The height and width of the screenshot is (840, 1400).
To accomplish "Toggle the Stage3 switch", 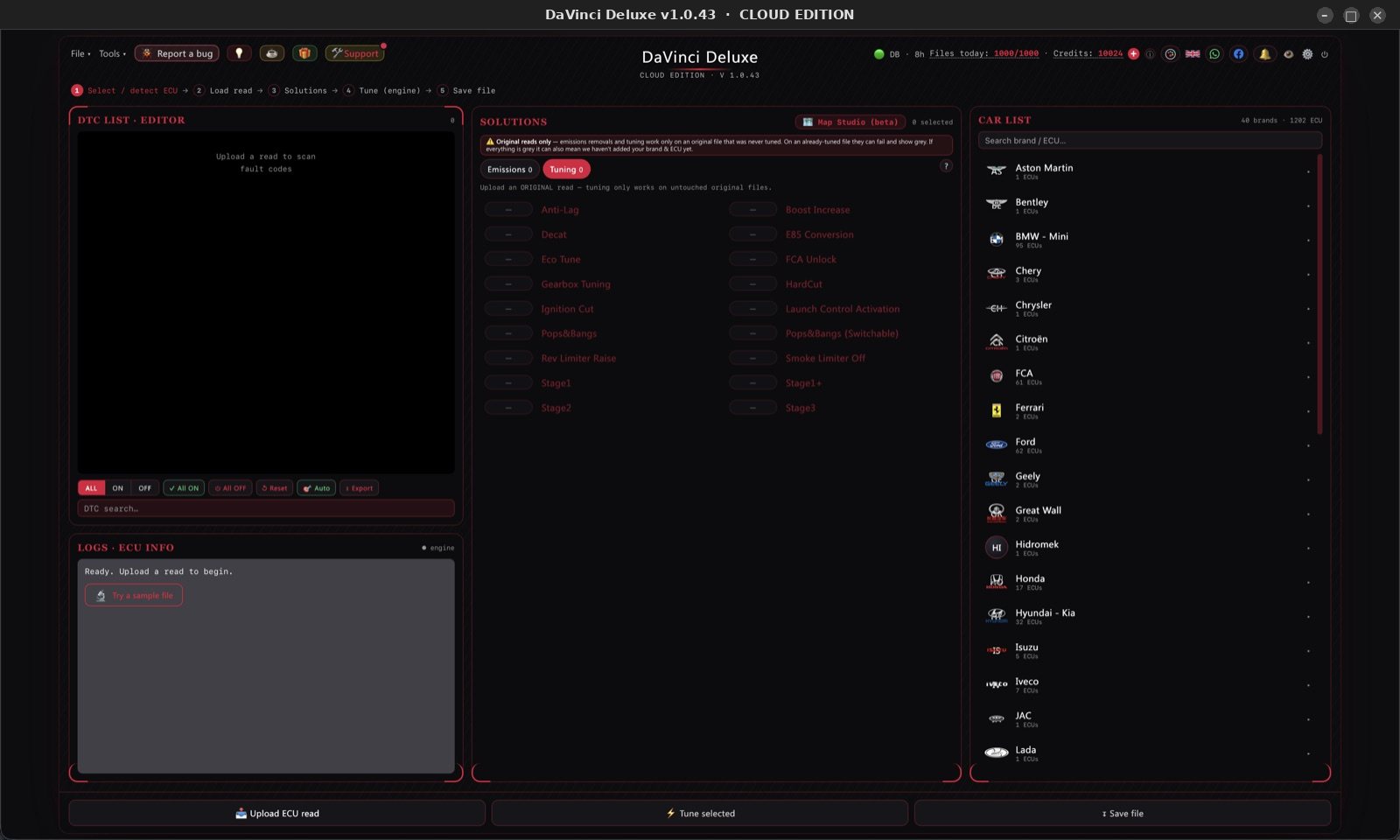I will (x=752, y=408).
